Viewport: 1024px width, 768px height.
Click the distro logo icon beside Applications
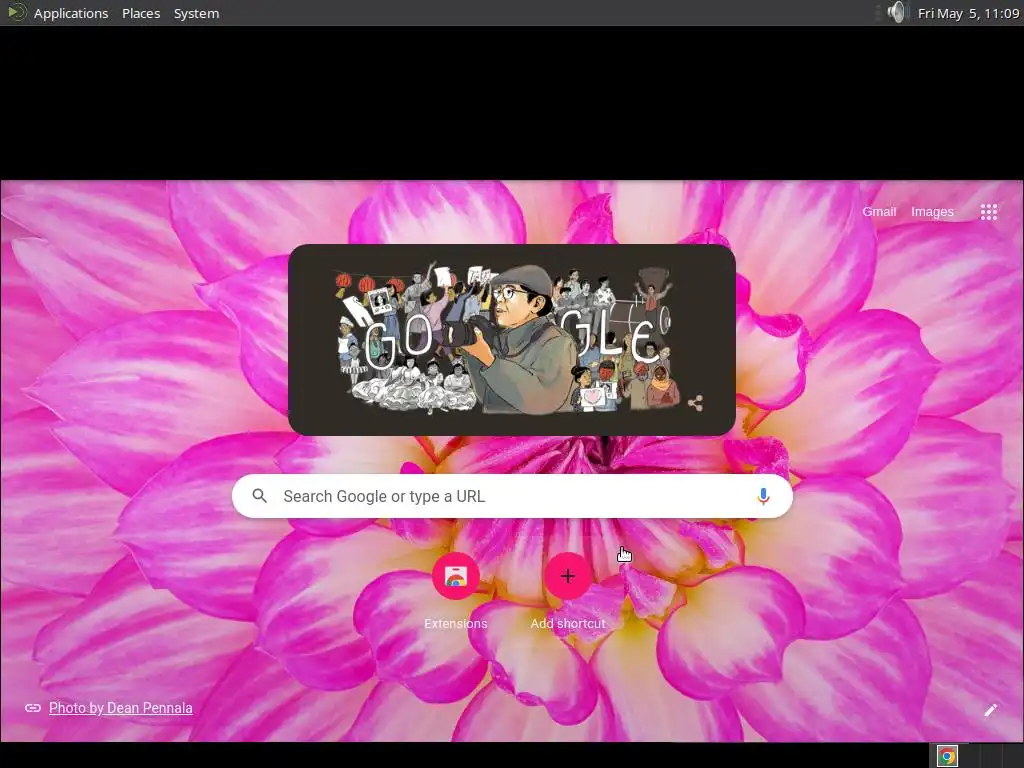point(16,12)
